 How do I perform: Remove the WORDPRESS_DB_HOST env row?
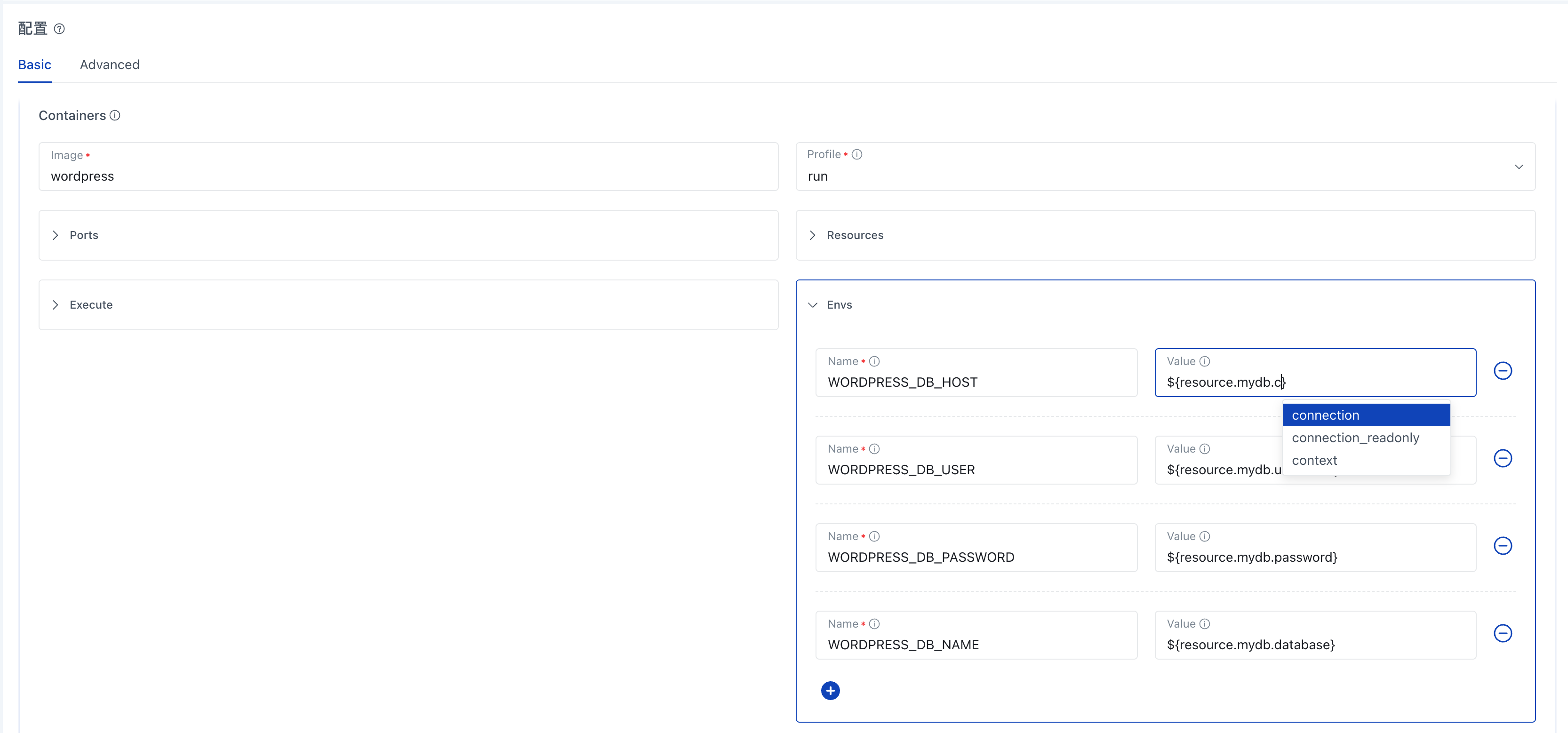(1502, 371)
